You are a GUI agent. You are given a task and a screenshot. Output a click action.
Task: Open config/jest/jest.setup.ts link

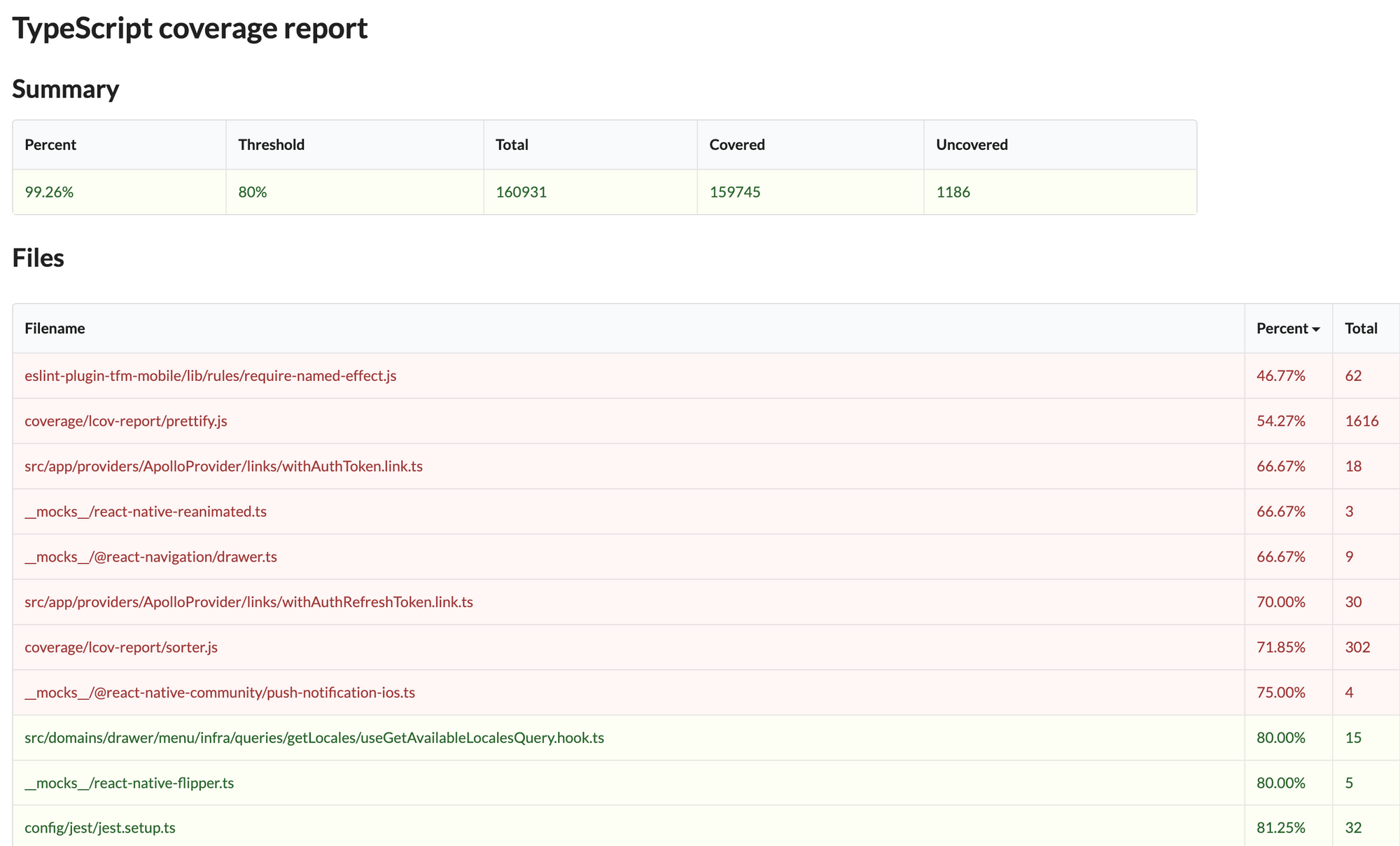coord(100,828)
